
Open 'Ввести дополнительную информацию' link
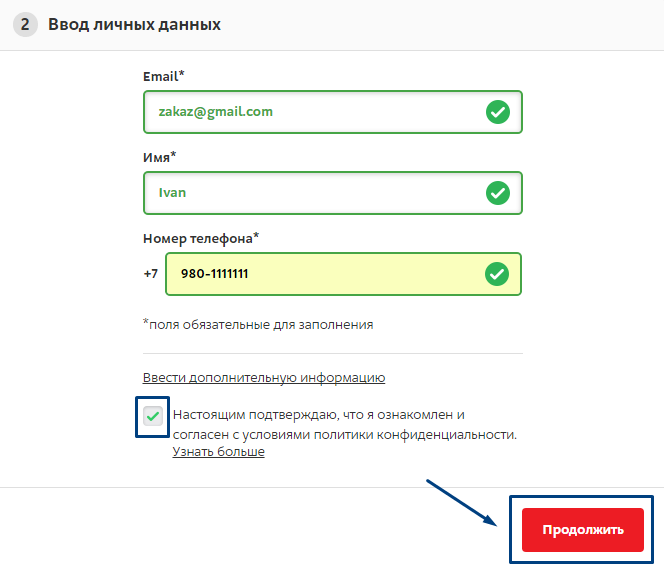(264, 377)
